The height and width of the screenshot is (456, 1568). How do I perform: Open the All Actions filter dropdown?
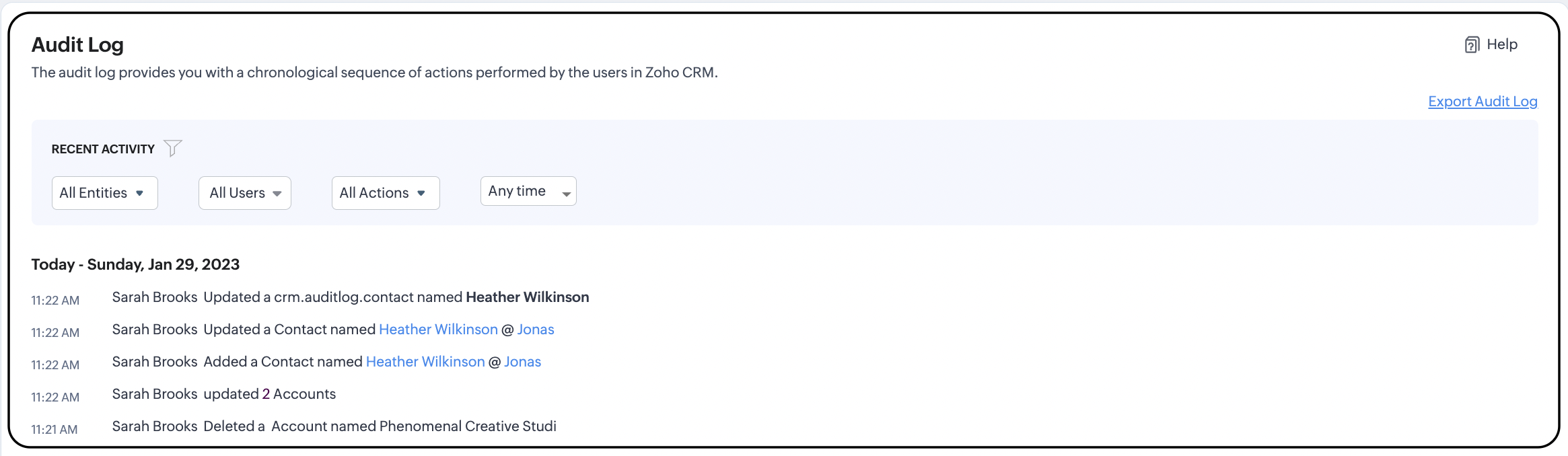[385, 193]
